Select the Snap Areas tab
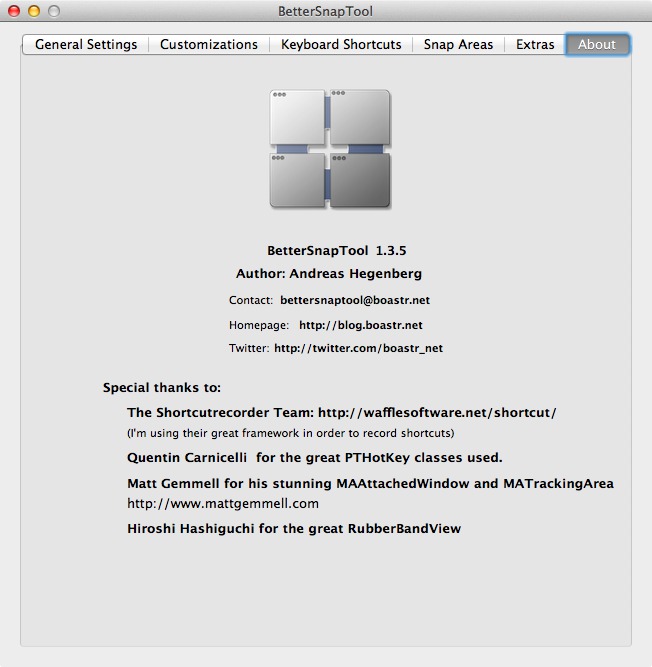The width and height of the screenshot is (652, 667). pos(458,44)
